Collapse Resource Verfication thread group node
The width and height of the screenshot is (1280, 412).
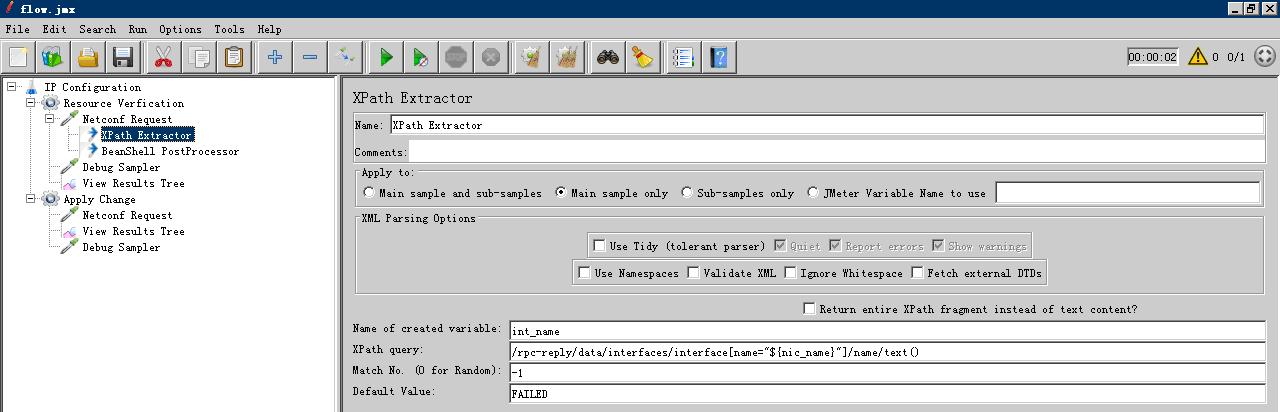[31, 103]
